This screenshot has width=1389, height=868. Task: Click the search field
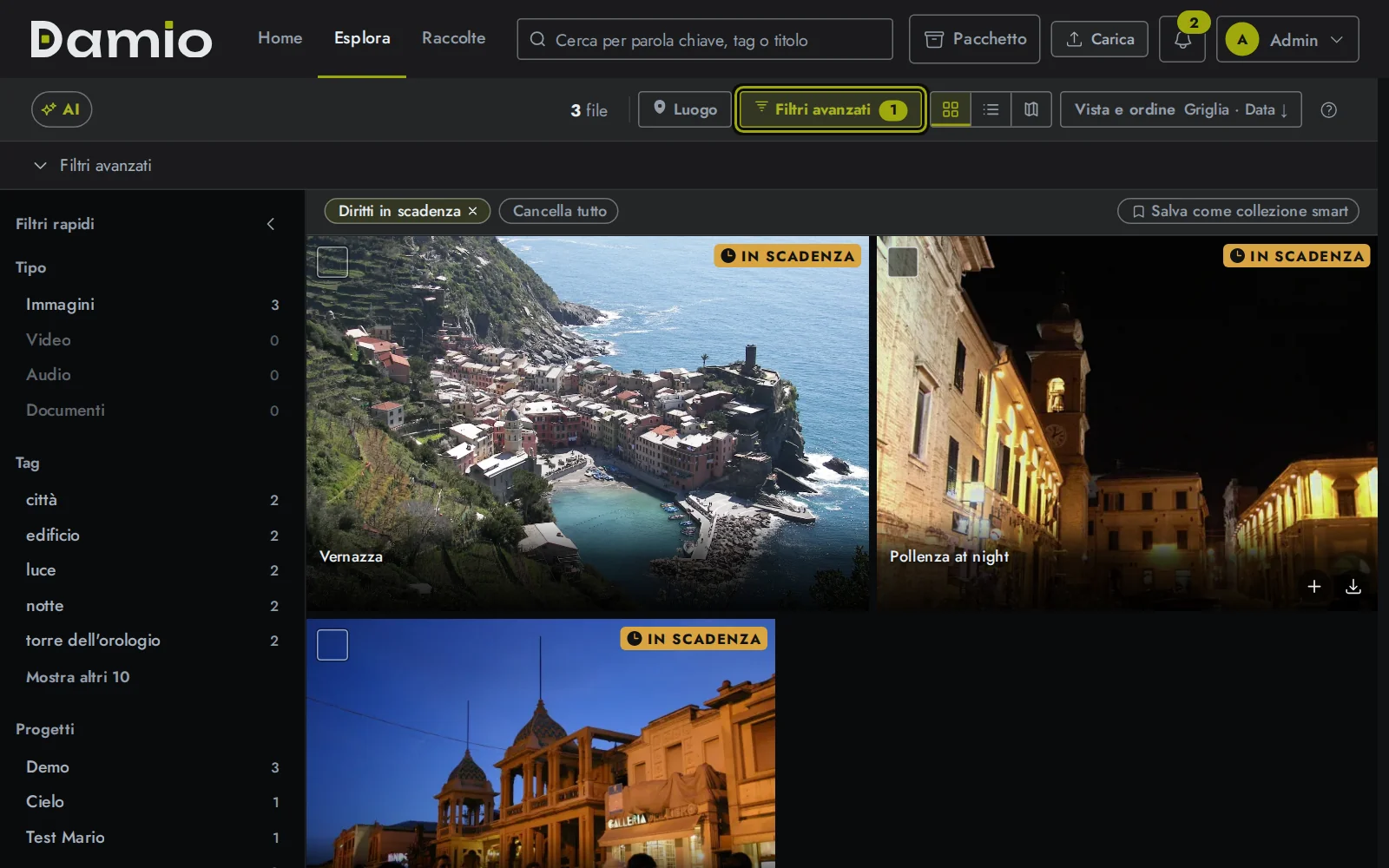click(705, 40)
